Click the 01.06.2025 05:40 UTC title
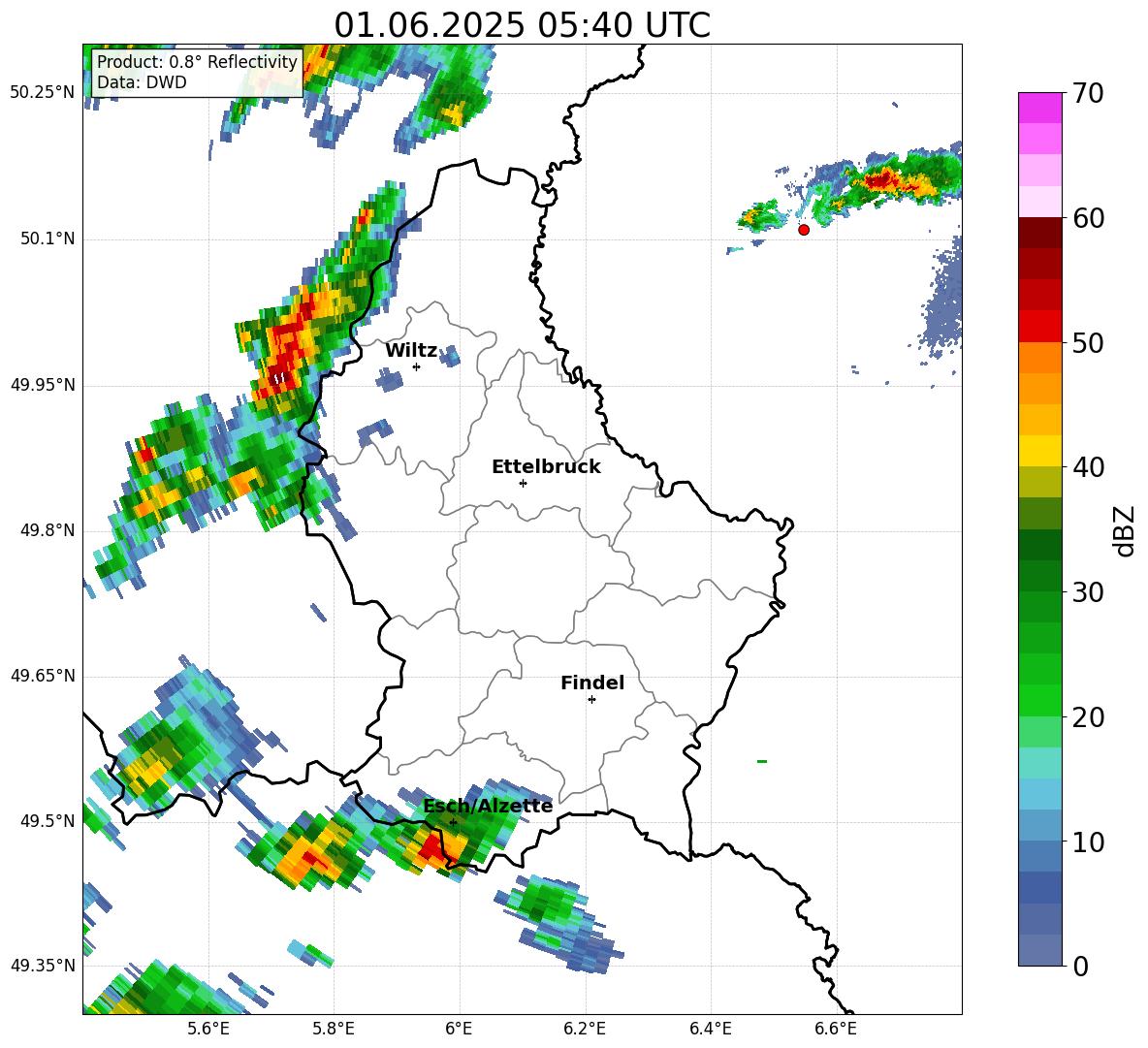 [522, 25]
